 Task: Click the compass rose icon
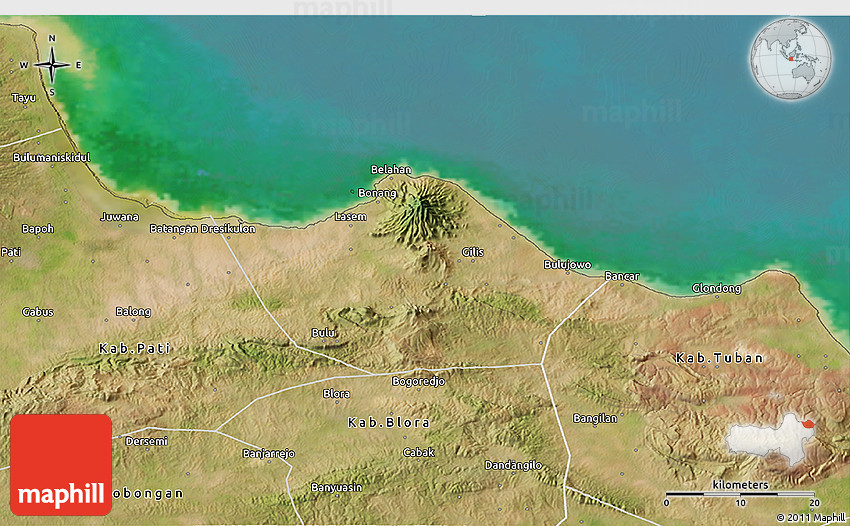tap(52, 65)
